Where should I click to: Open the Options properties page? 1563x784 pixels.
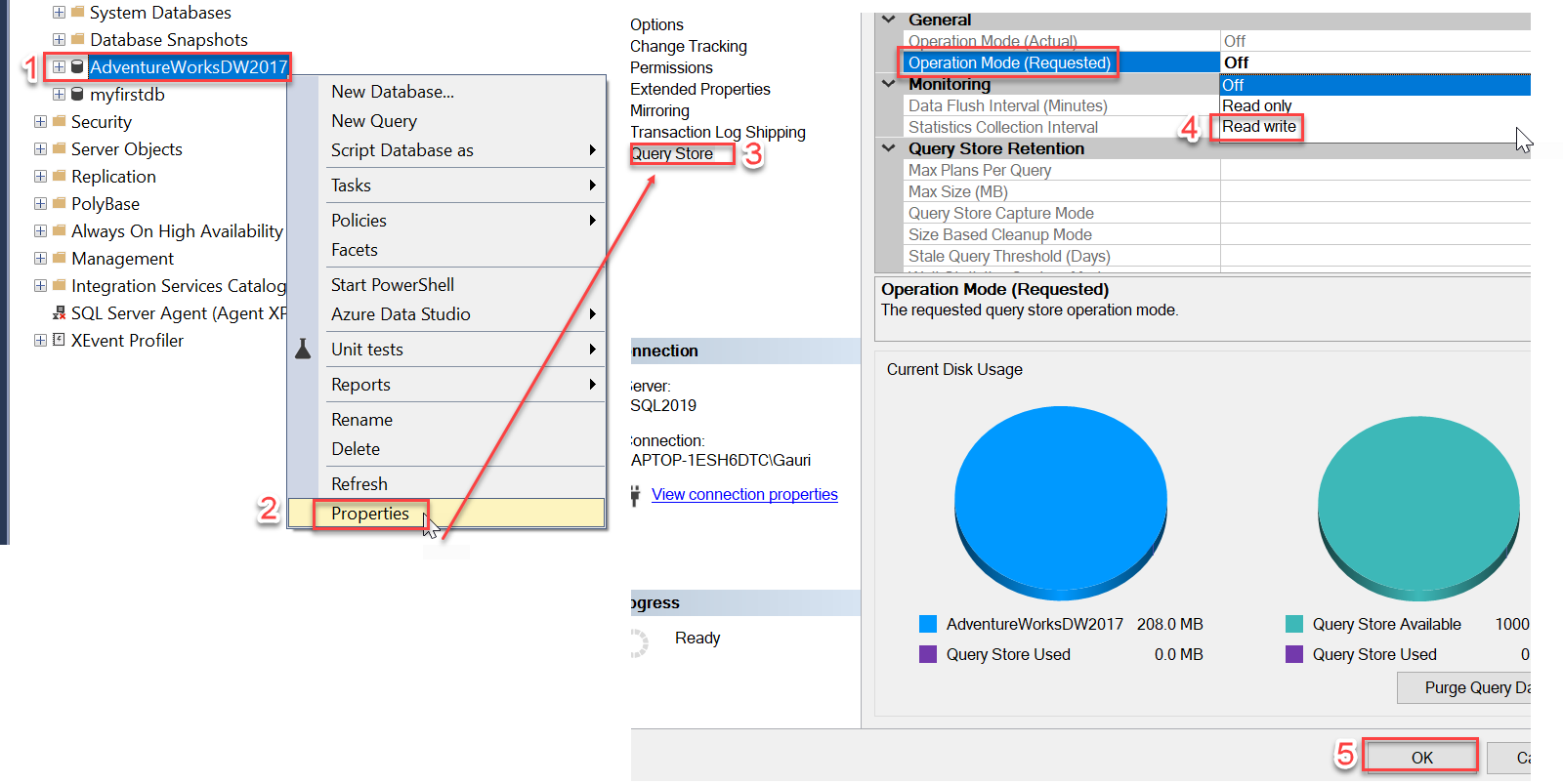pyautogui.click(x=656, y=24)
